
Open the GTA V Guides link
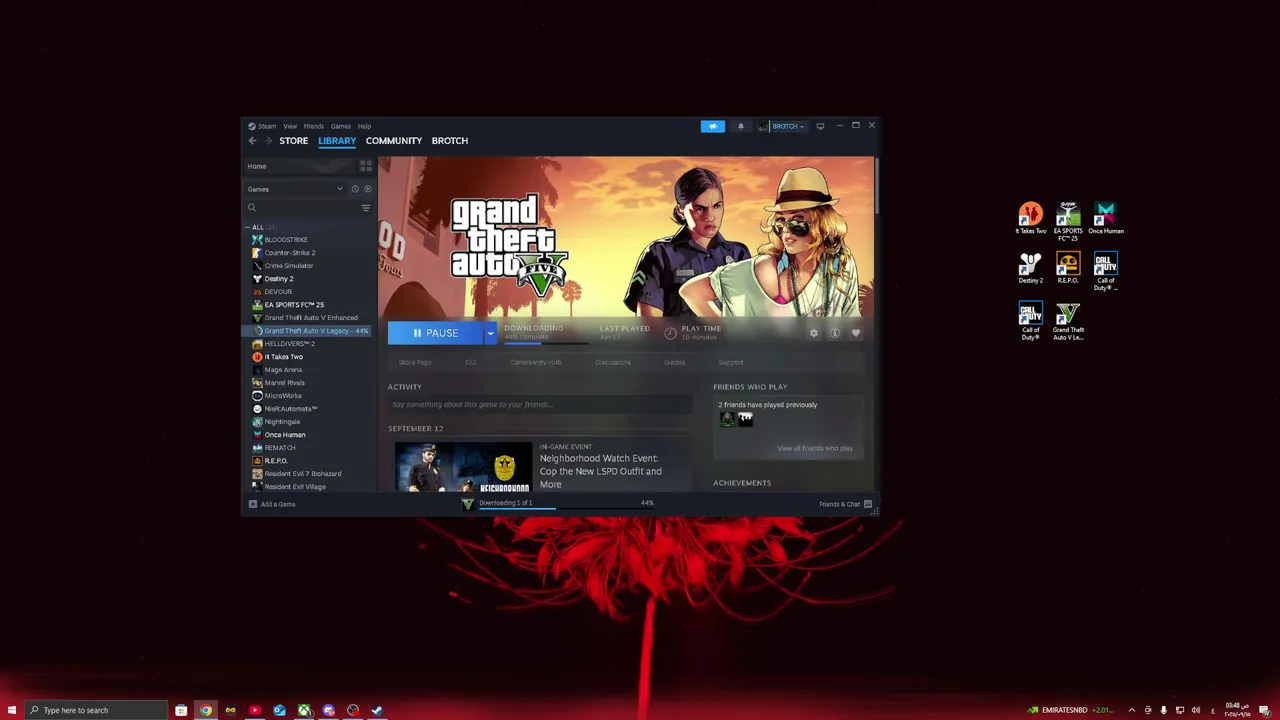[x=675, y=362]
